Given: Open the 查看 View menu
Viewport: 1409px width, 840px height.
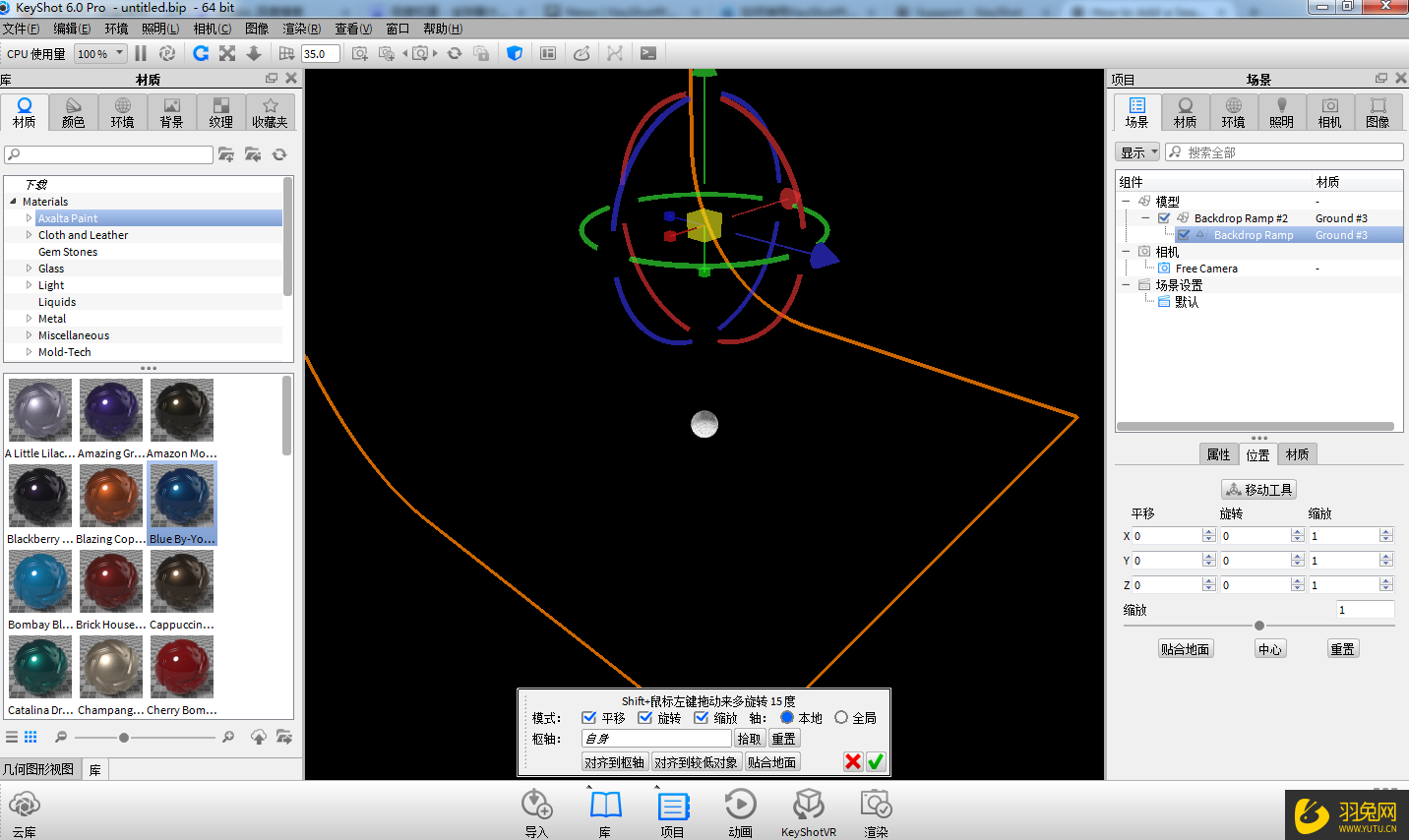Looking at the screenshot, I should coord(353,29).
